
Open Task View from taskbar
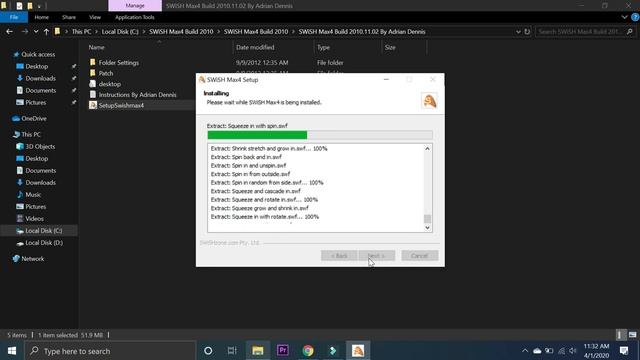[232, 351]
